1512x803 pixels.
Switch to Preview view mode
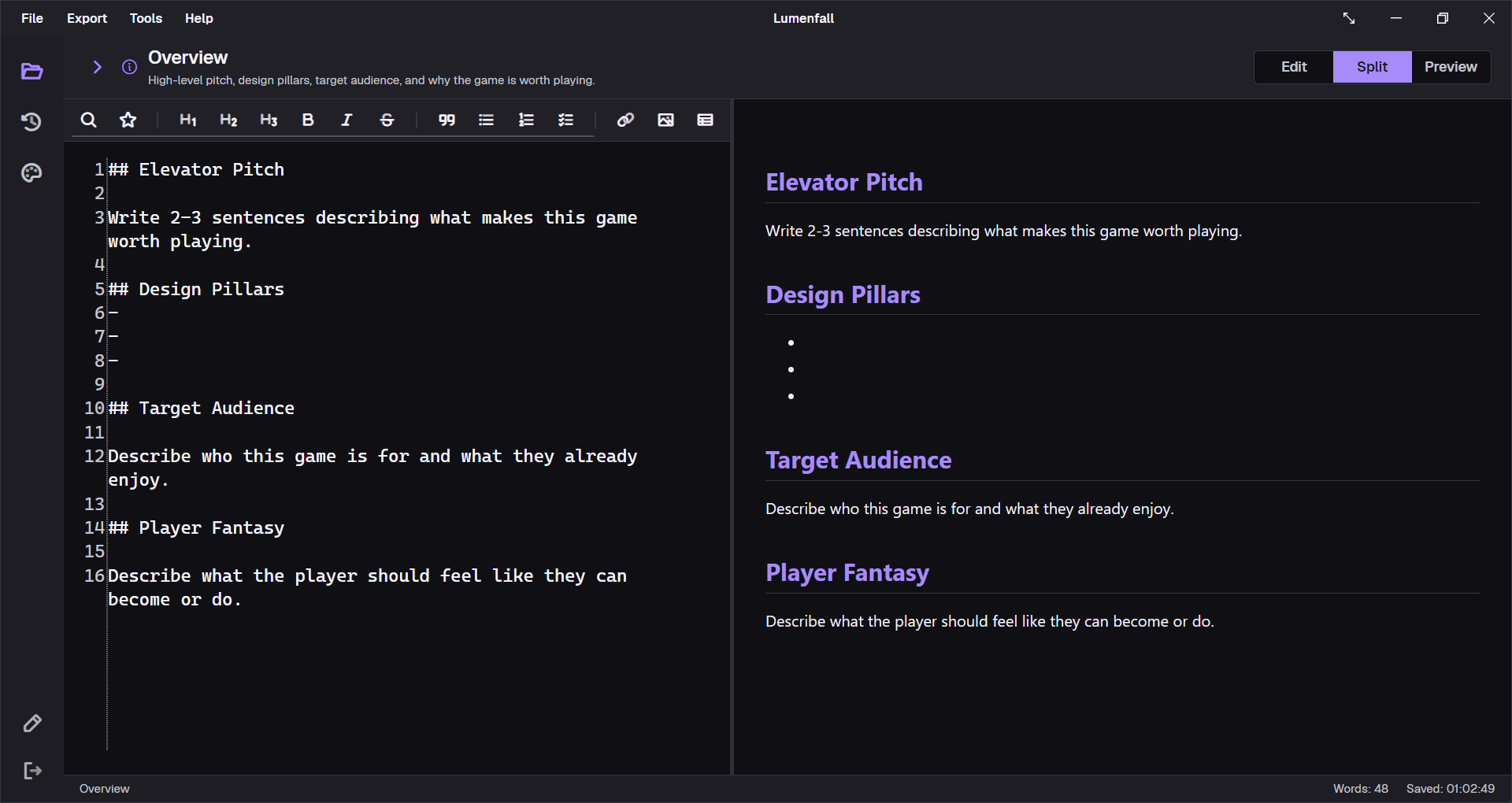click(x=1451, y=67)
